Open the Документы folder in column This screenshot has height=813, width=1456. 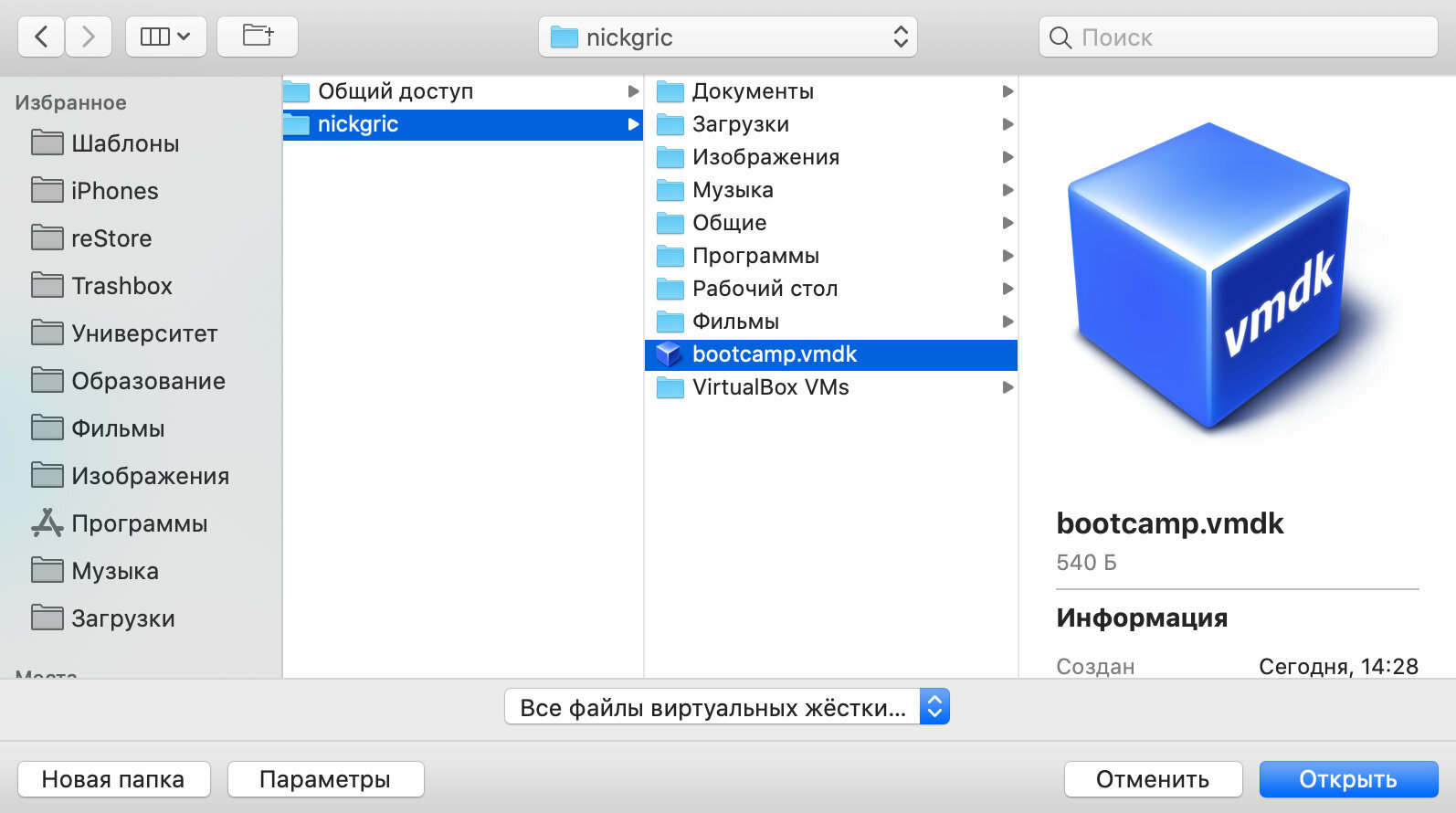tap(831, 91)
